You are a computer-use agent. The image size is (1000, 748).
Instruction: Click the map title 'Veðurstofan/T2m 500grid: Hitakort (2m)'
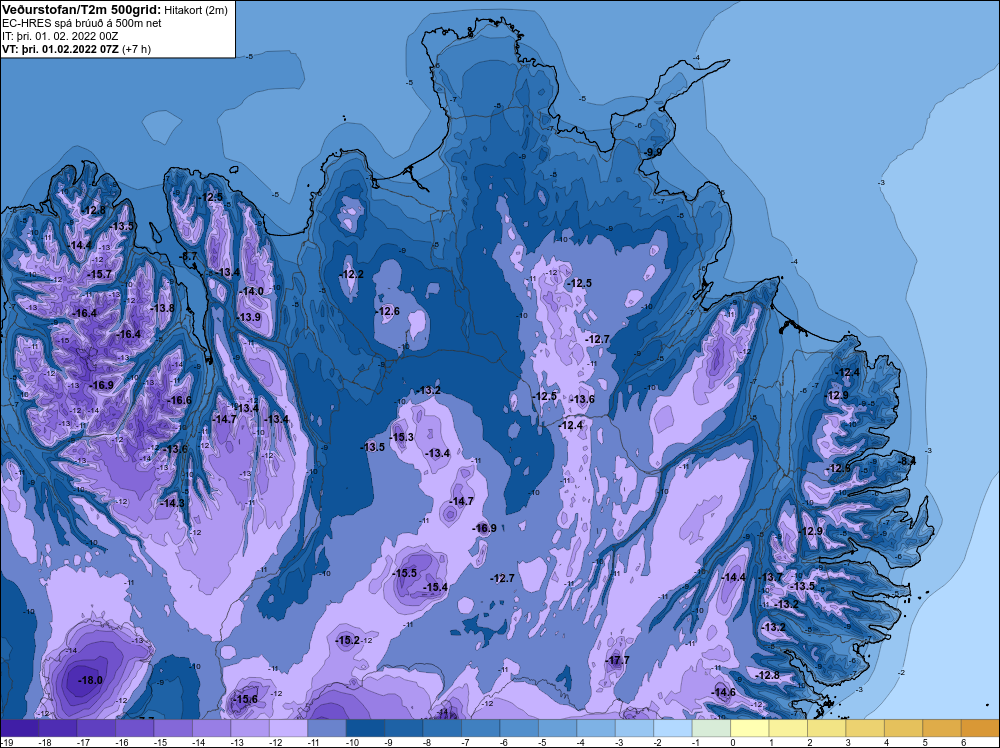(x=114, y=10)
